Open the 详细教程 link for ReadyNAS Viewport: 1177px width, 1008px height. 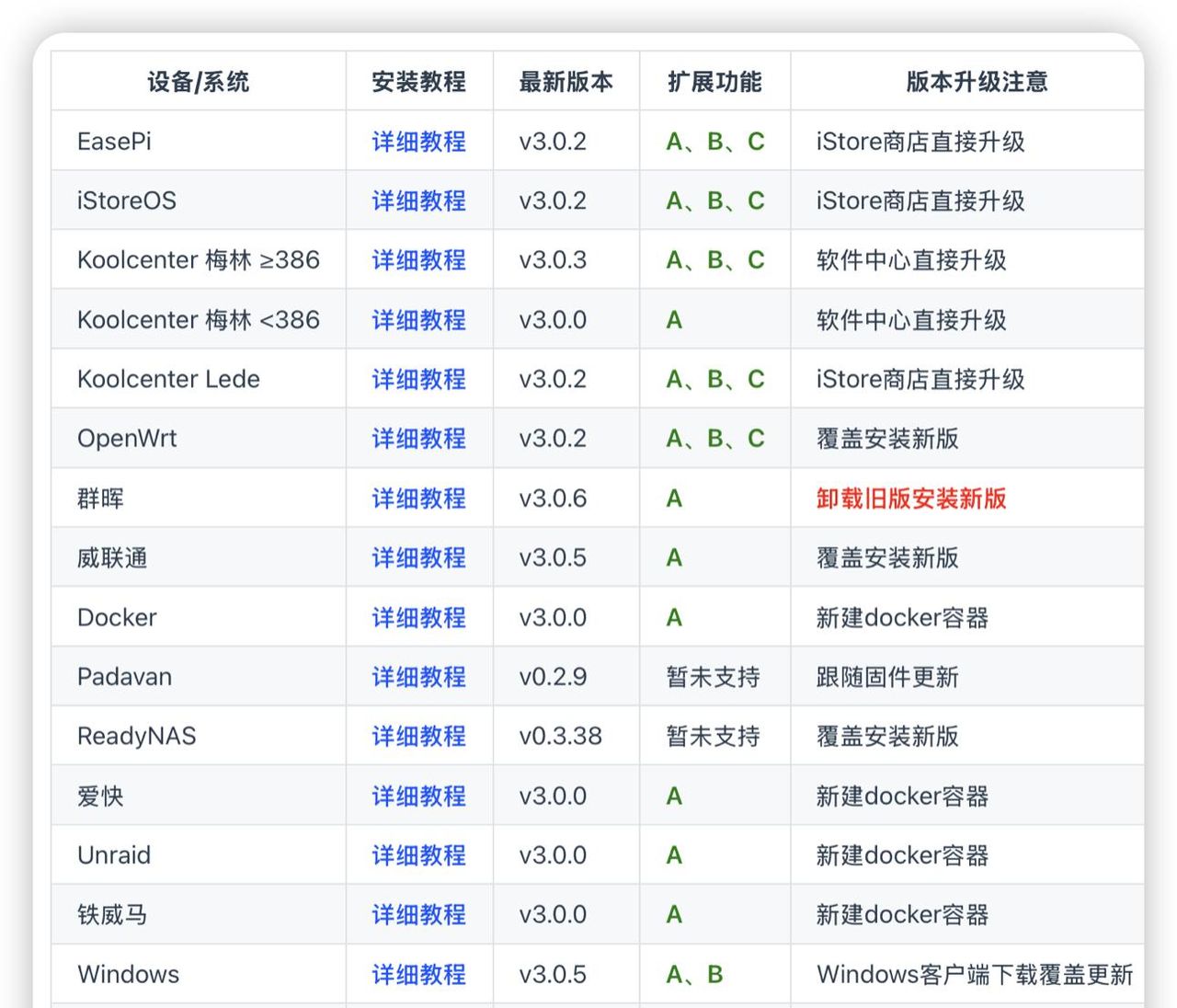click(x=418, y=736)
